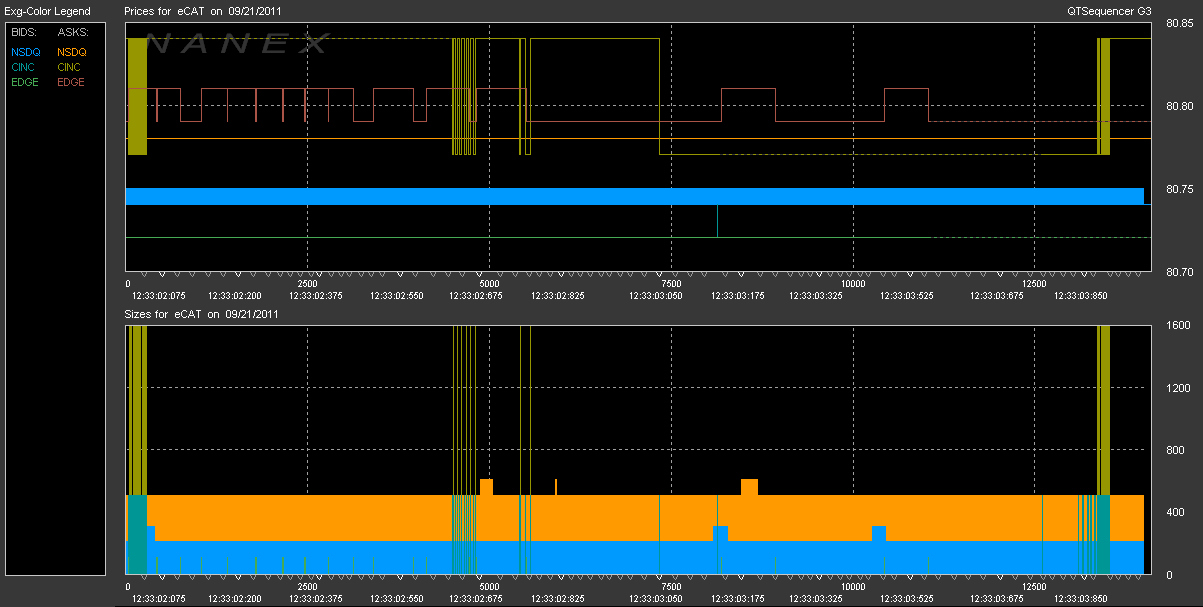Select timestamp 12:33:02:375 under the prices chart
Screen dimensions: 1203x607
pos(316,296)
